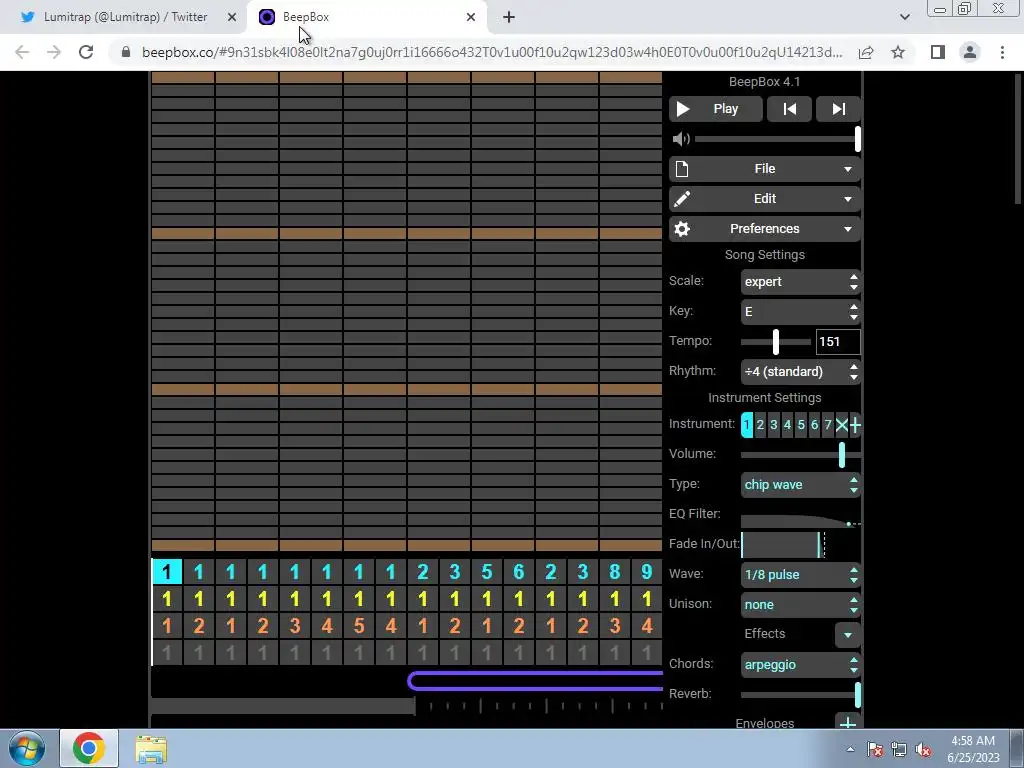The width and height of the screenshot is (1024, 768).
Task: Add an envelope with the plus button
Action: coord(848,722)
